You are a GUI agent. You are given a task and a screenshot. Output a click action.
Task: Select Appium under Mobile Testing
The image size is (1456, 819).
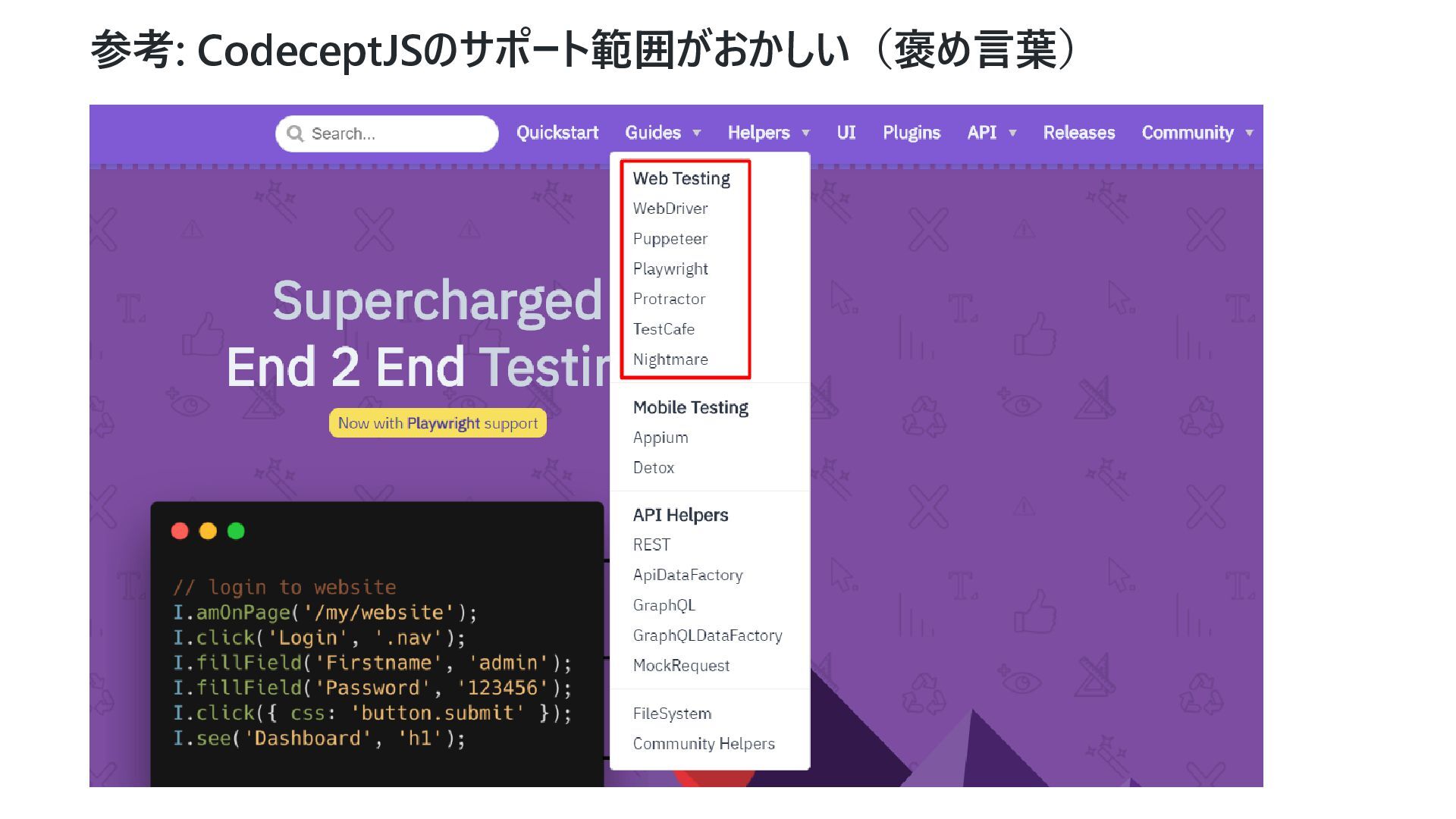click(661, 438)
